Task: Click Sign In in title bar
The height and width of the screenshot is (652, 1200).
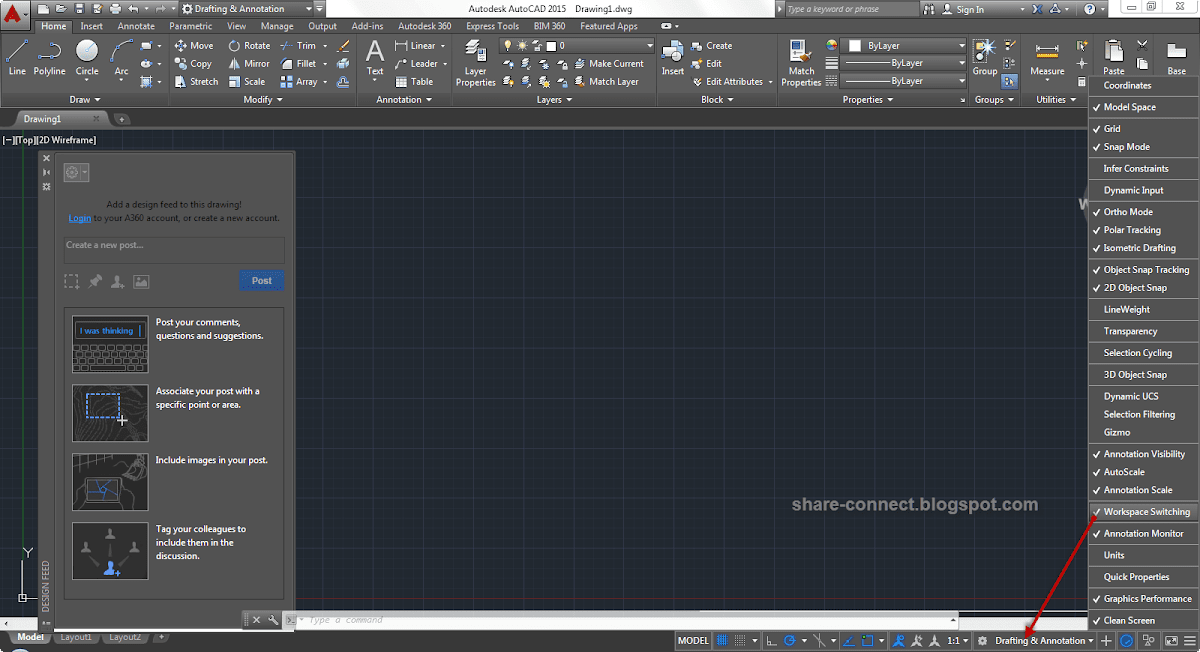Action: point(970,9)
